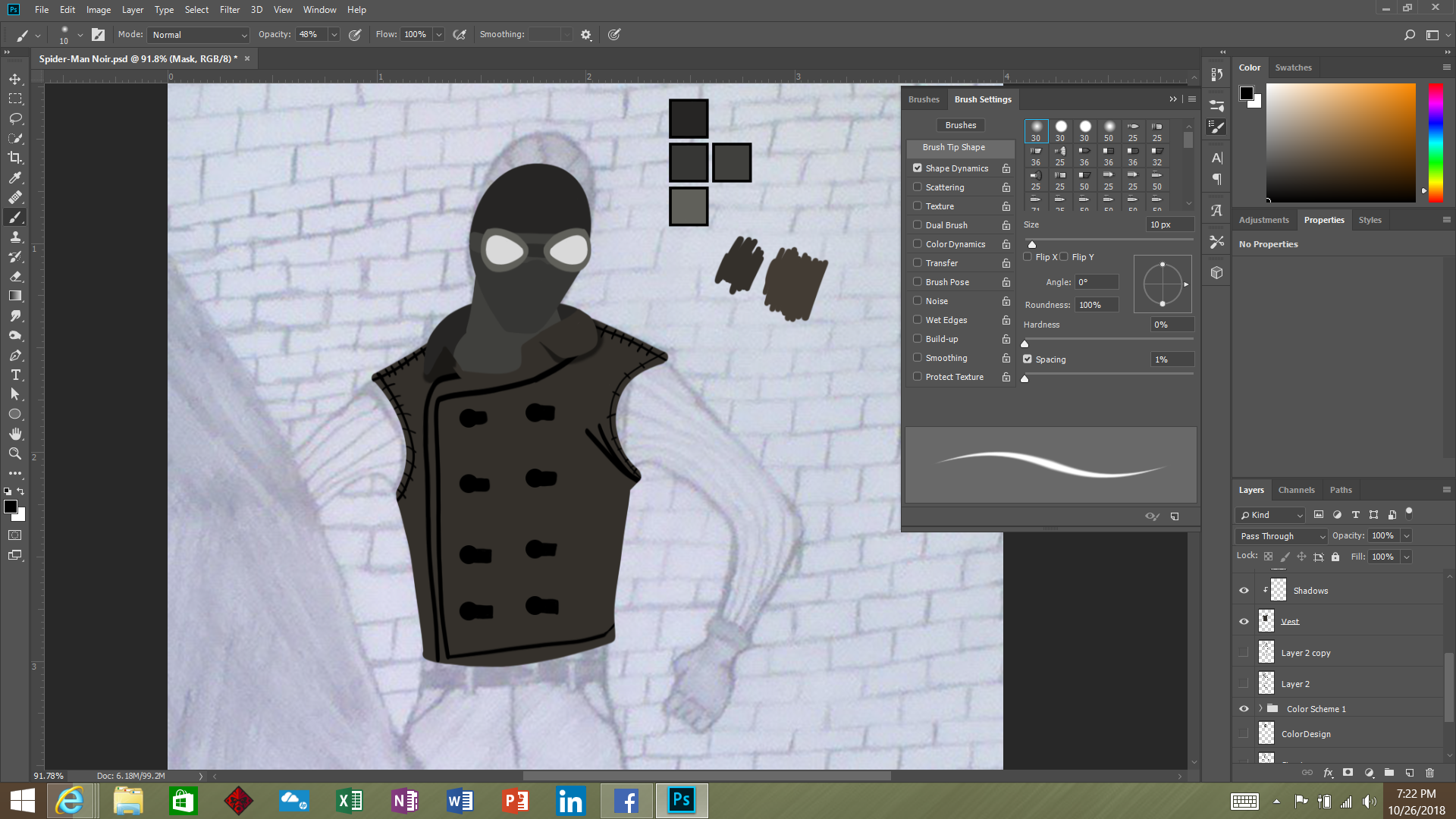
Task: Click the Windows Start button
Action: pos(23,801)
